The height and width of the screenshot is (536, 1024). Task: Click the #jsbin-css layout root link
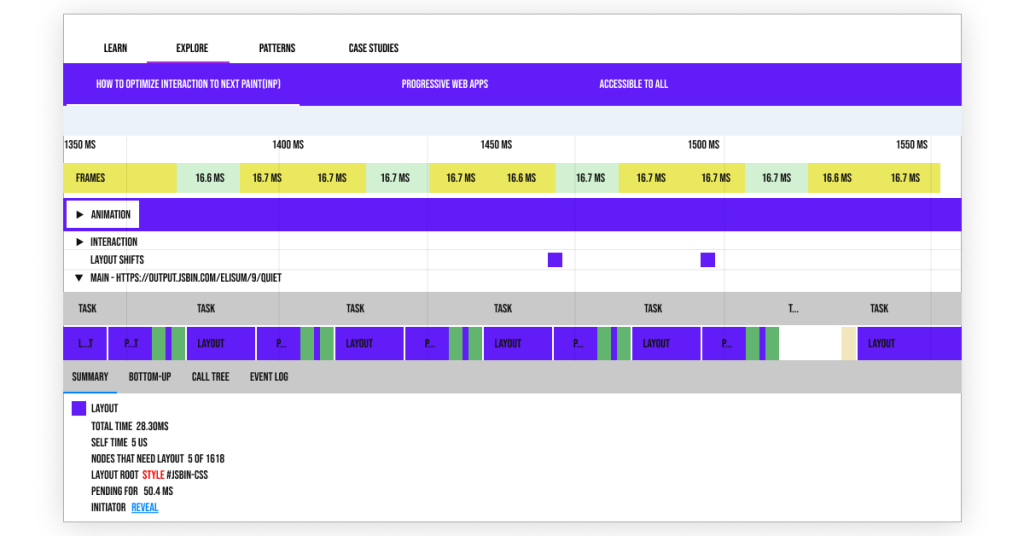[x=187, y=475]
